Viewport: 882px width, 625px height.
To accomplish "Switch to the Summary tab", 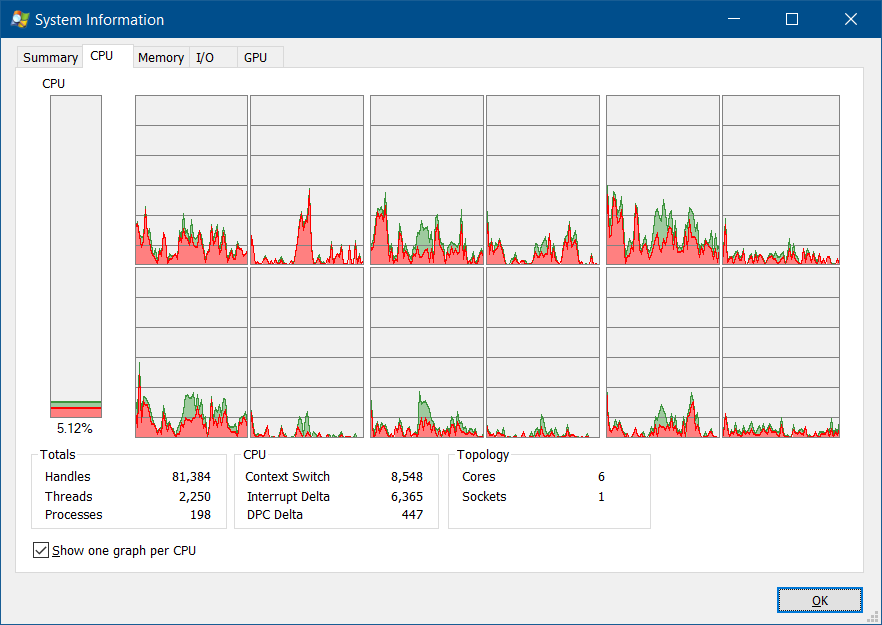I will click(x=50, y=58).
